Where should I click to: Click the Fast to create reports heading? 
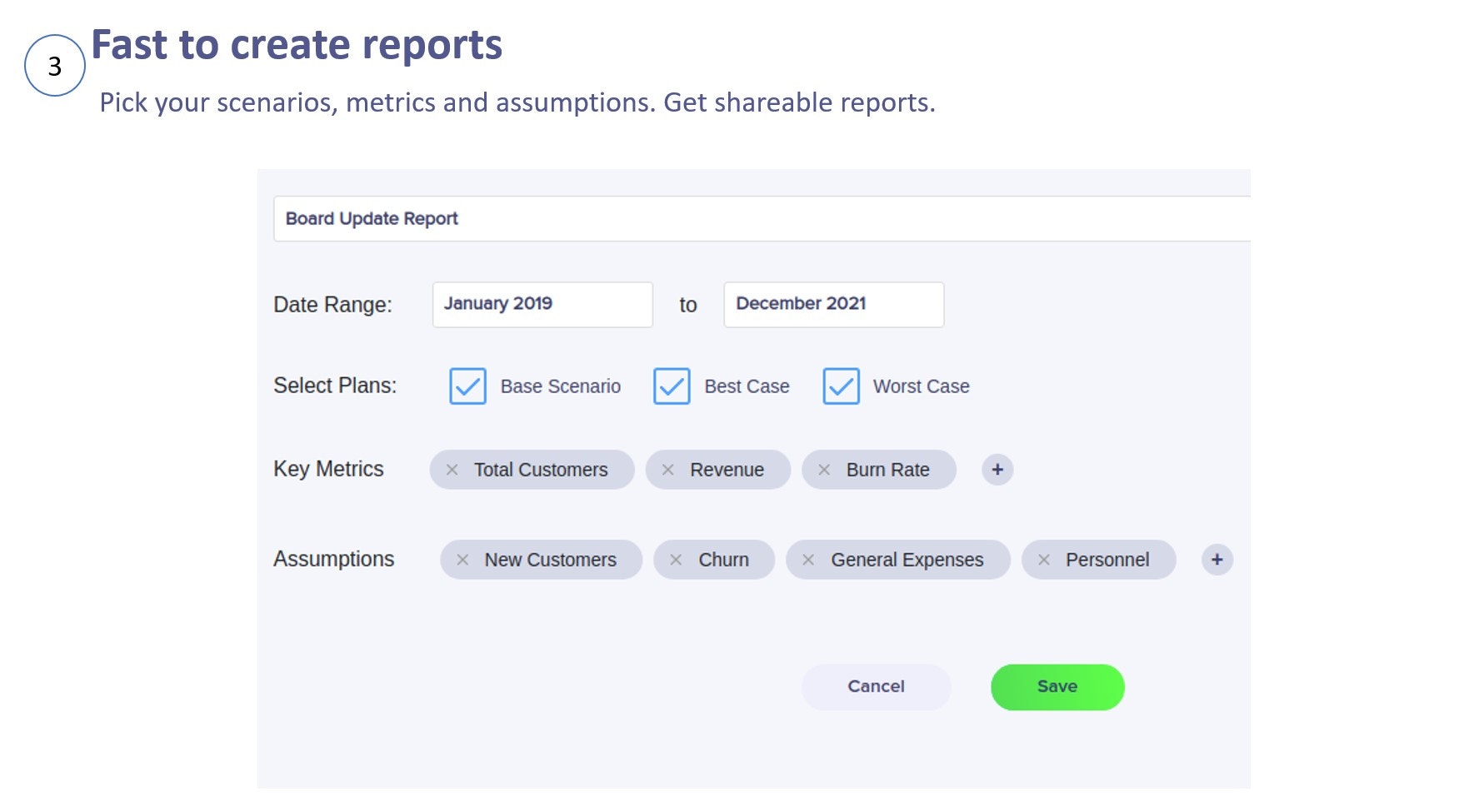tap(297, 45)
